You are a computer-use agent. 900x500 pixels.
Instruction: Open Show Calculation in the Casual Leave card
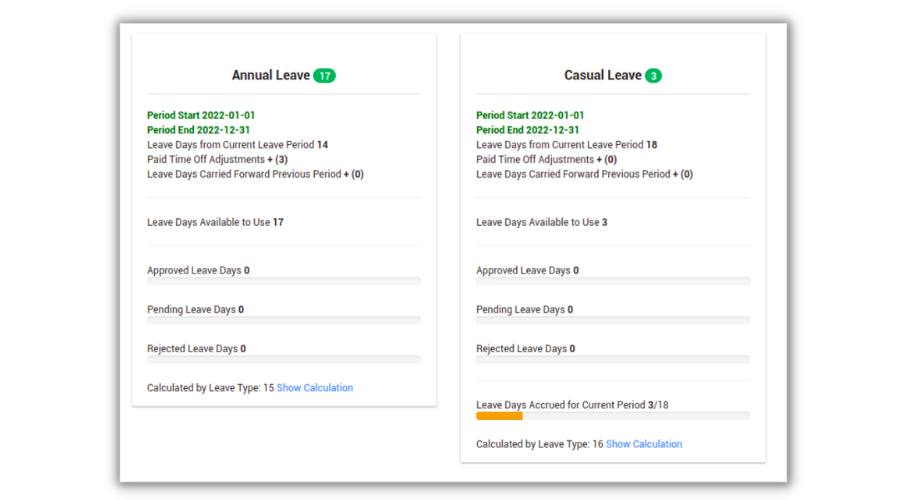[644, 444]
